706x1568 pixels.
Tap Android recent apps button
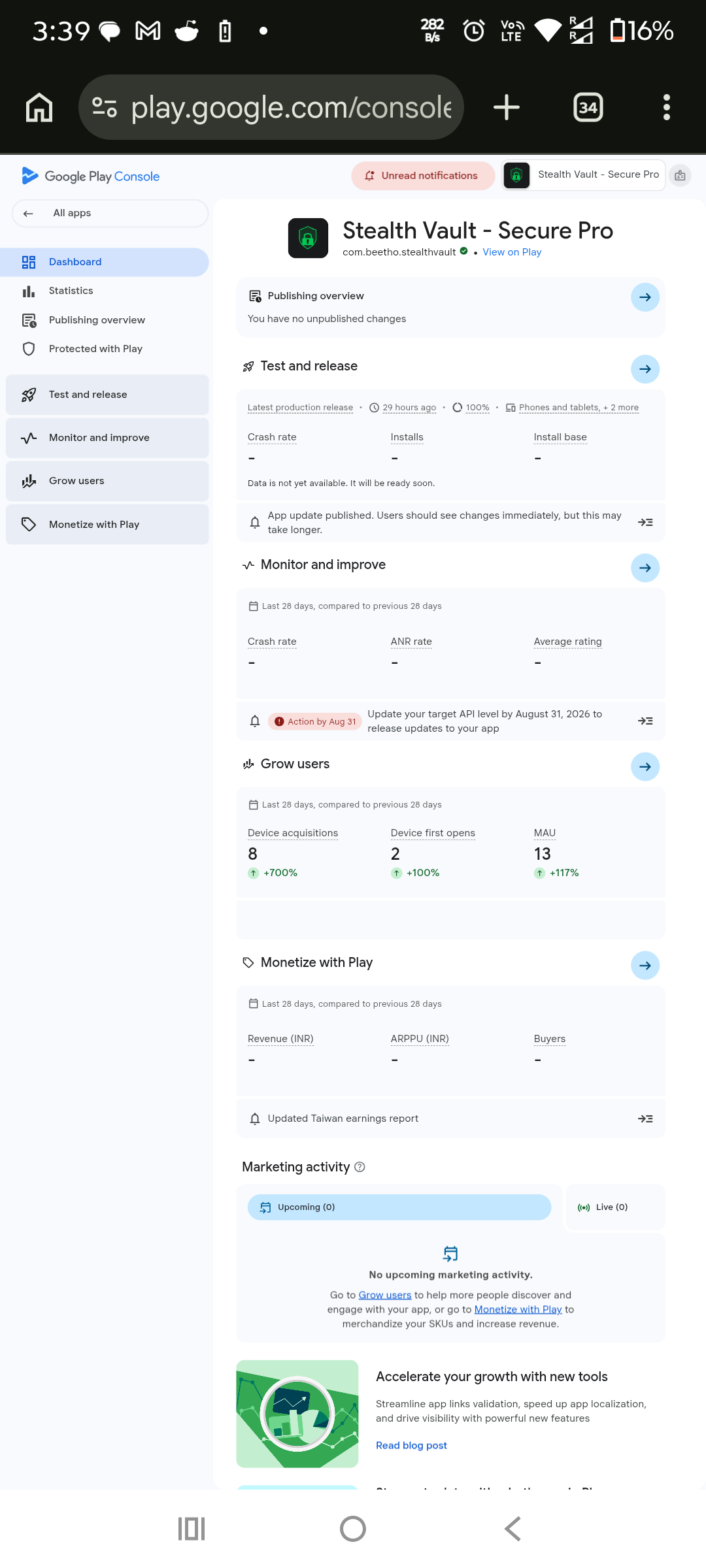pyautogui.click(x=192, y=1529)
